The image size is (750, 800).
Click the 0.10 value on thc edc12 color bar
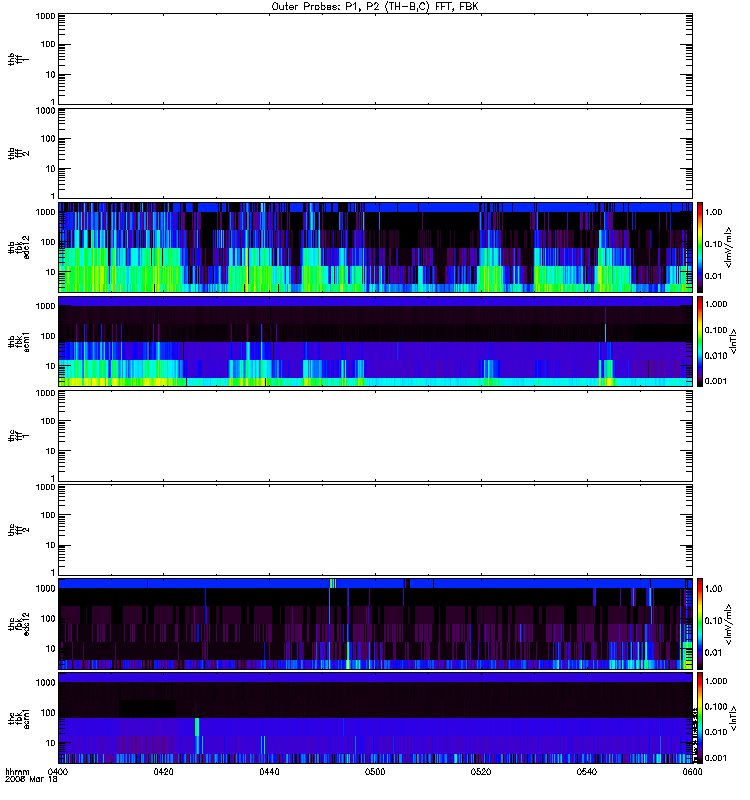coord(713,621)
